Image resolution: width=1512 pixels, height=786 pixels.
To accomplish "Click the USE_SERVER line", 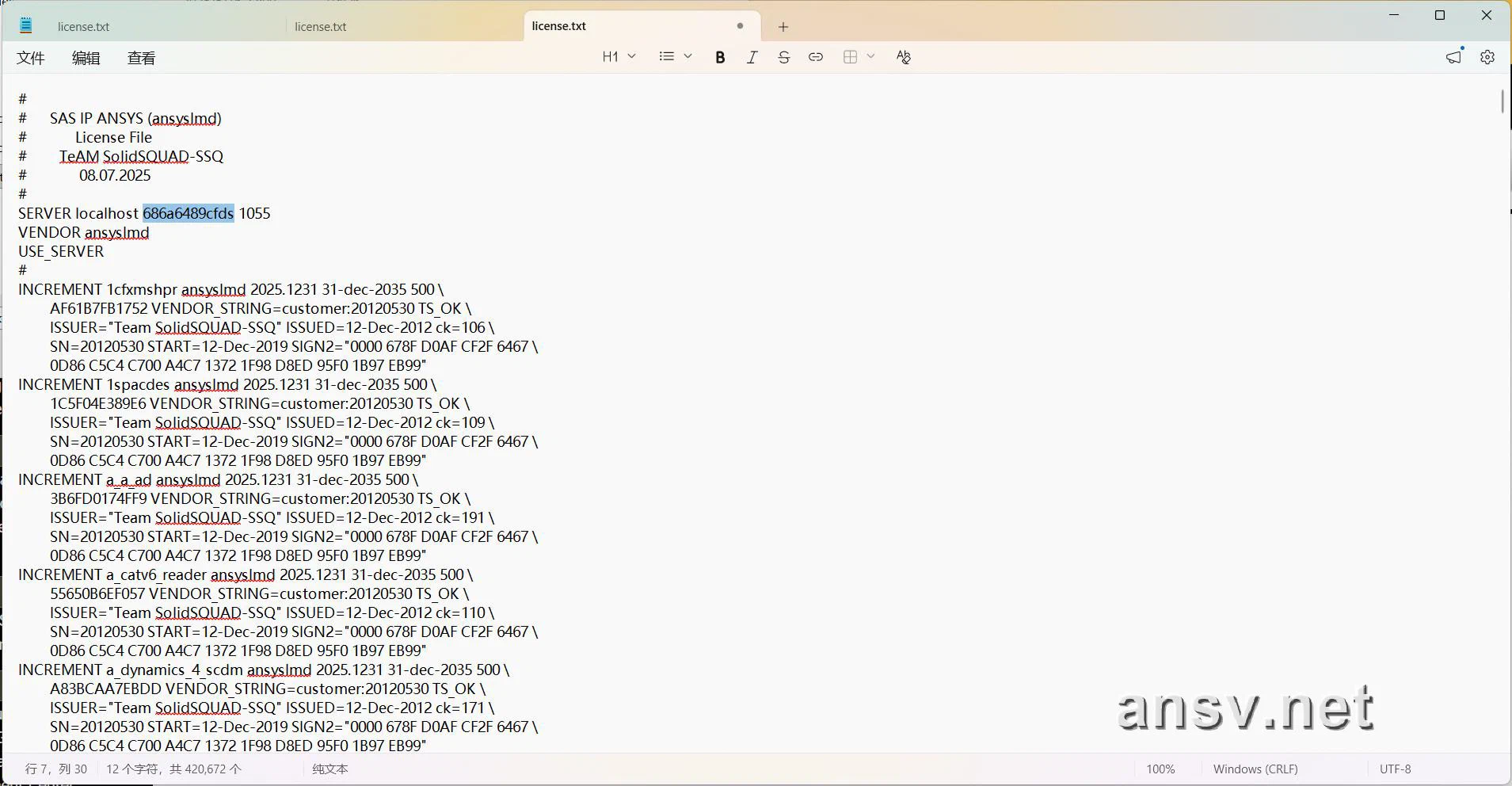I will (x=61, y=251).
